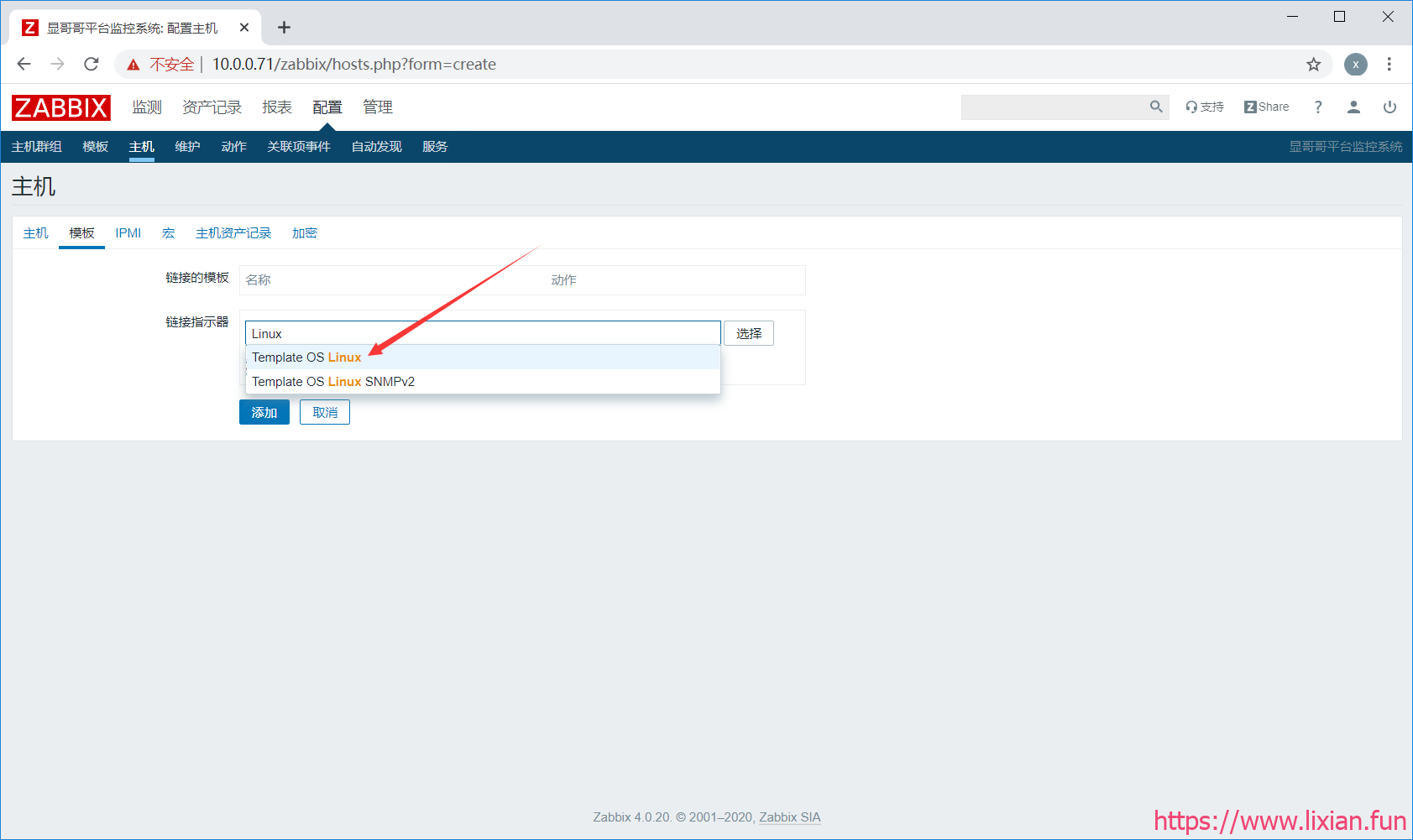Viewport: 1413px width, 840px height.
Task: Go to 动作 submenu
Action: (x=234, y=147)
